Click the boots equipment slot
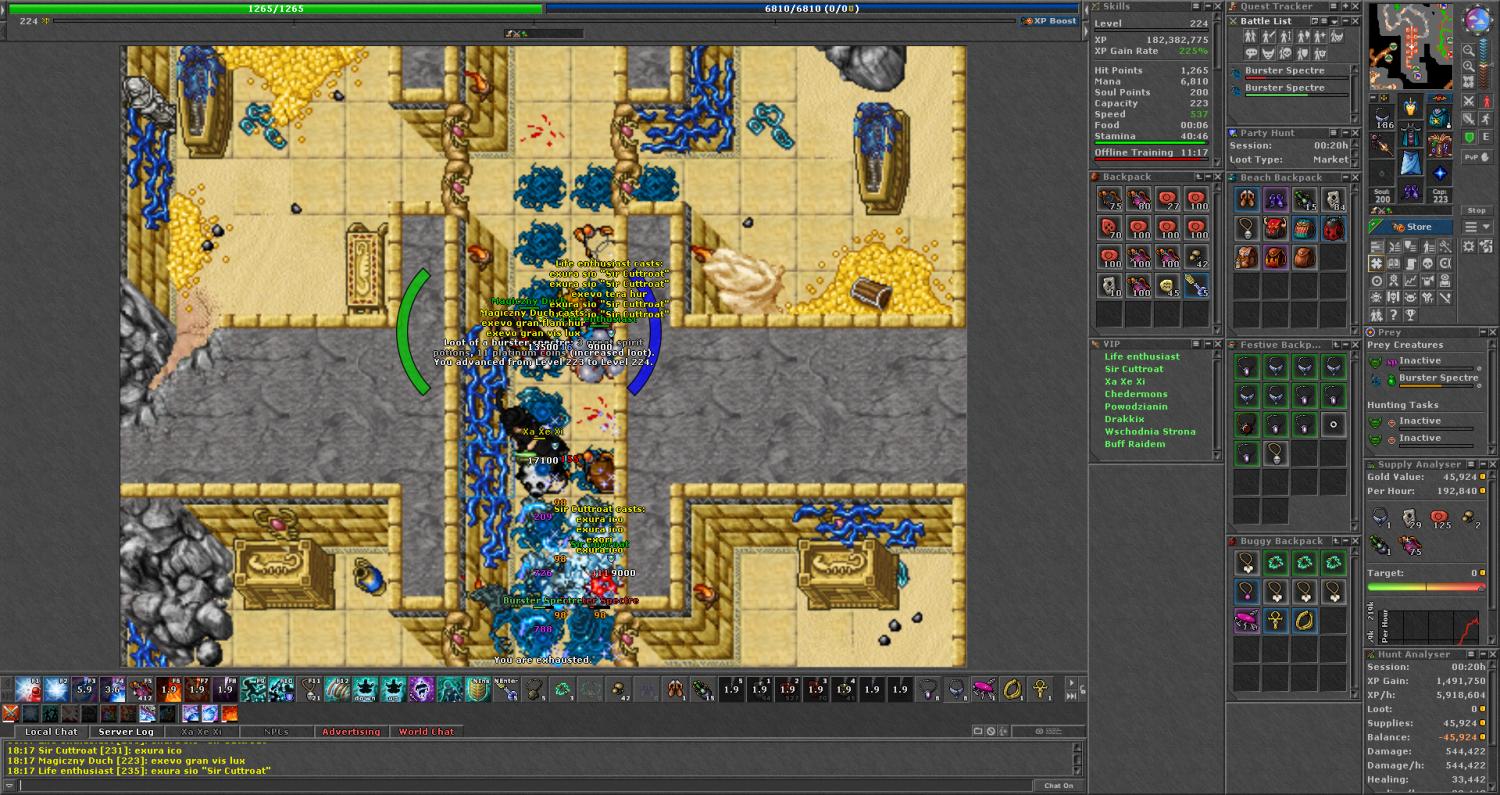Screen dimensions: 1500x795 pyautogui.click(x=1411, y=191)
